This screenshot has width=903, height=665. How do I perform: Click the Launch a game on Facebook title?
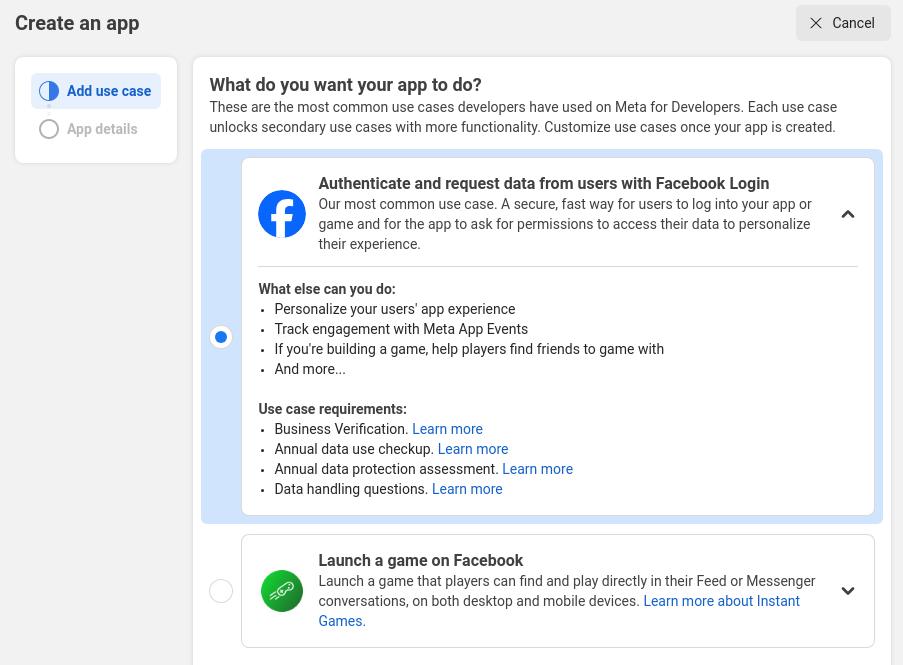pos(420,560)
